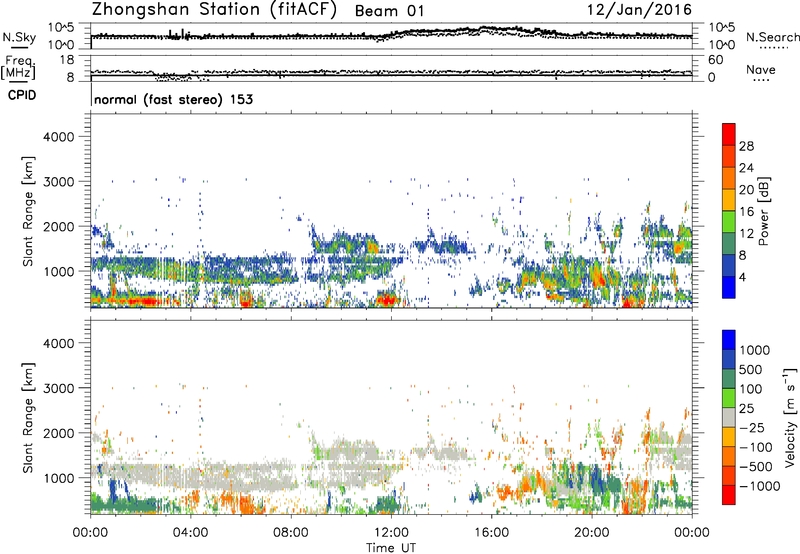Screen dimensions: 800x554
Task: Click the '18' frequency axis tick label
Action: tap(67, 60)
